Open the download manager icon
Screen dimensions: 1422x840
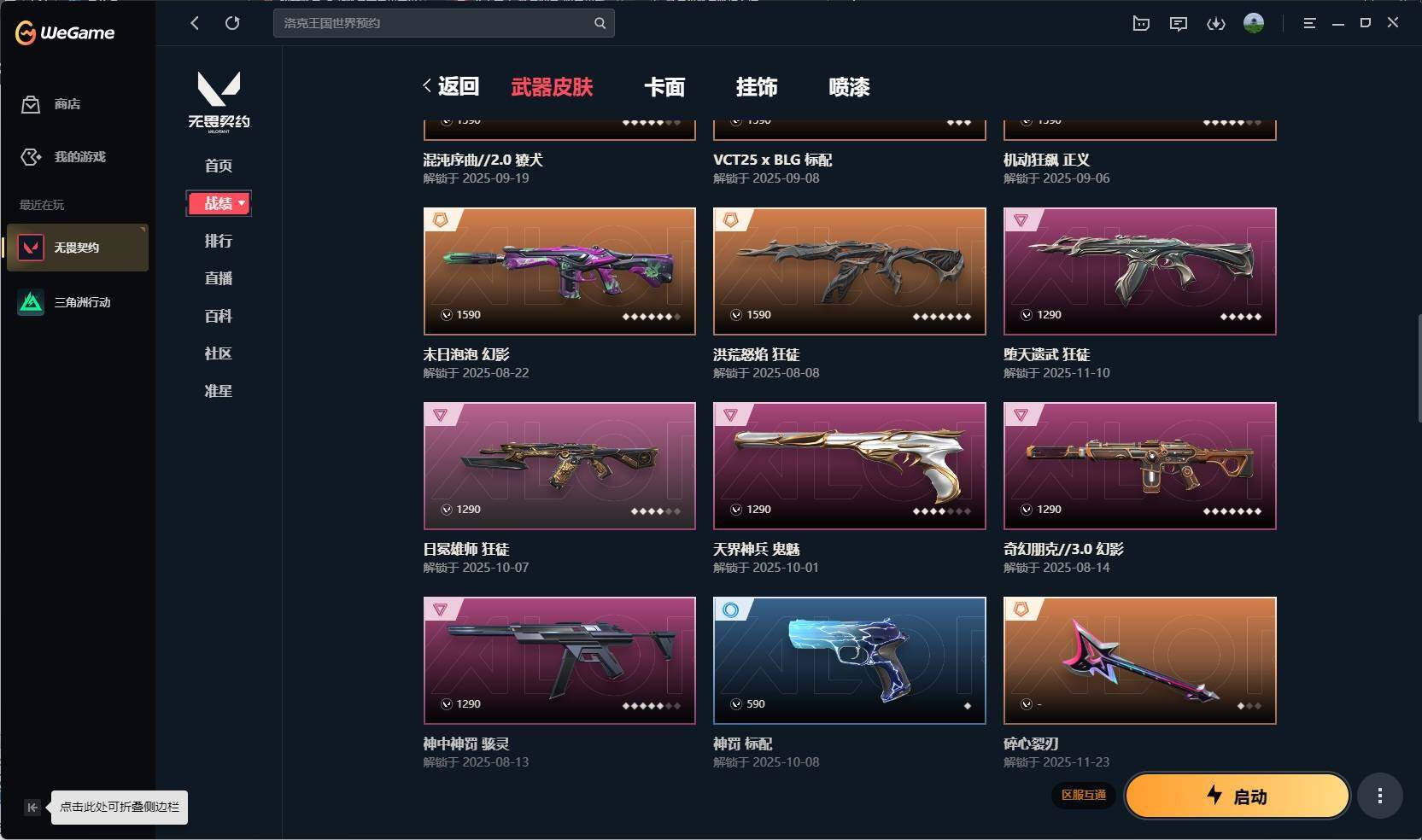(x=1216, y=24)
